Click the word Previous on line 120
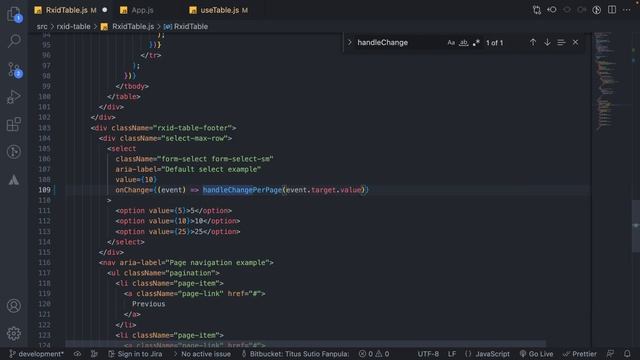Screen dimensions: 640x360 tap(149, 304)
